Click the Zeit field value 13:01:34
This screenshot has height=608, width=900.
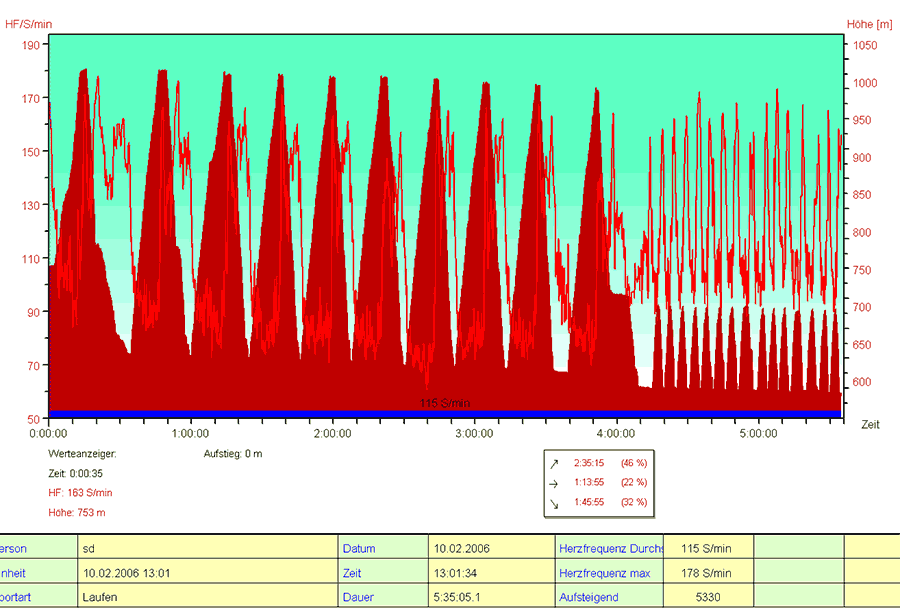[455, 573]
